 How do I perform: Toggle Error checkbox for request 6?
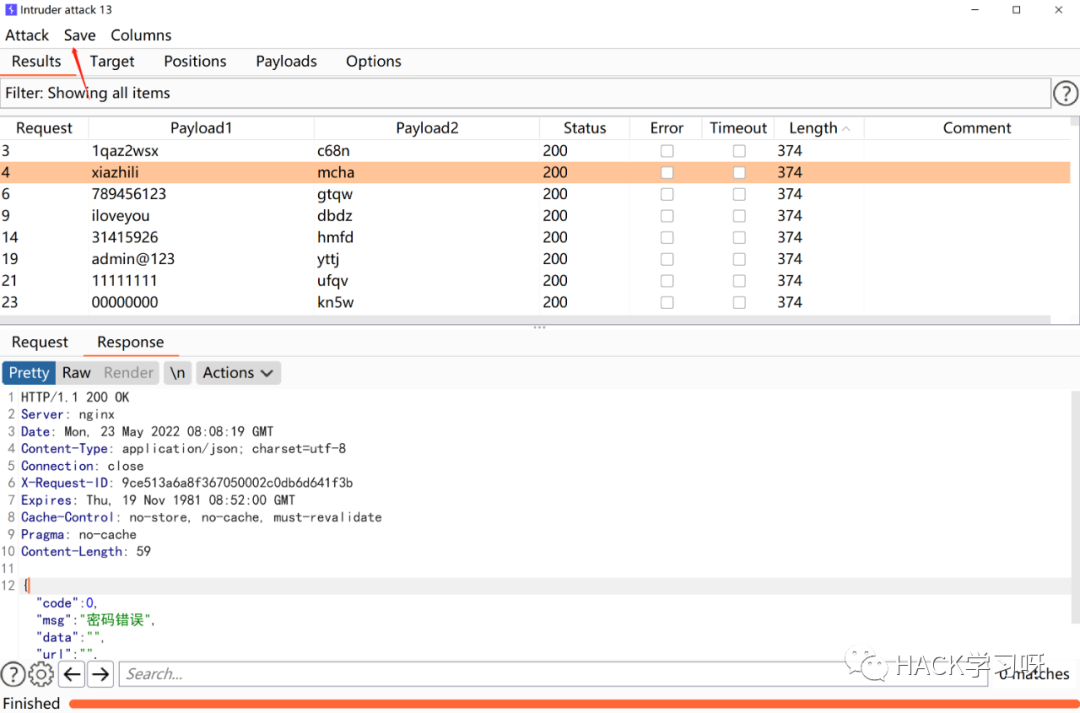pos(667,194)
